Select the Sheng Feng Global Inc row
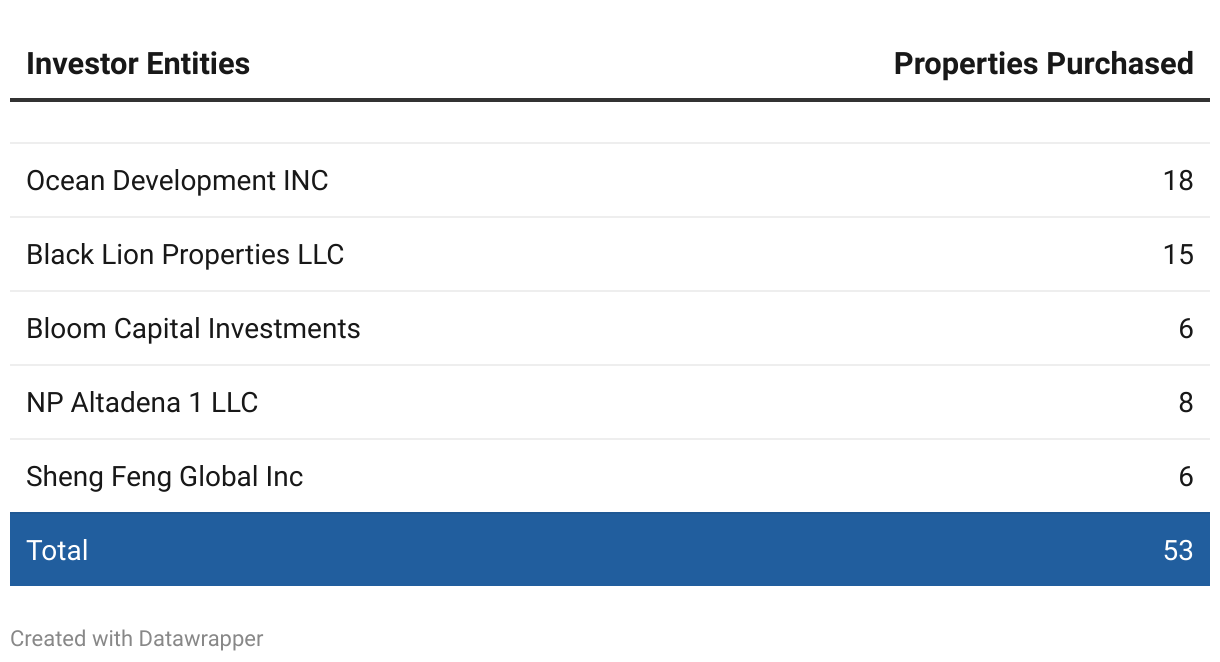The width and height of the screenshot is (1220, 662). [610, 476]
